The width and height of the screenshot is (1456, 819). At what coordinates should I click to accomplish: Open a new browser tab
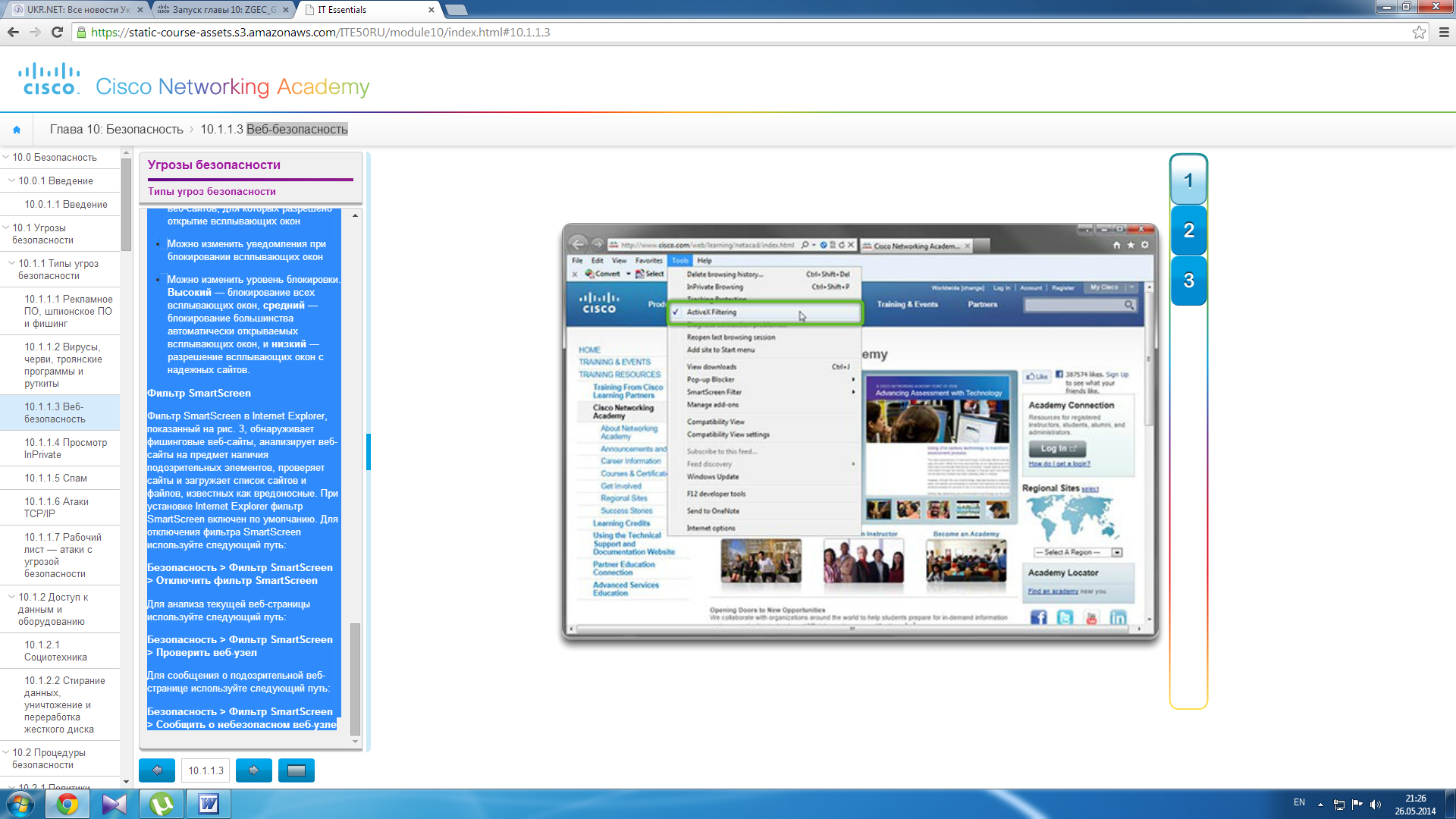[x=456, y=10]
